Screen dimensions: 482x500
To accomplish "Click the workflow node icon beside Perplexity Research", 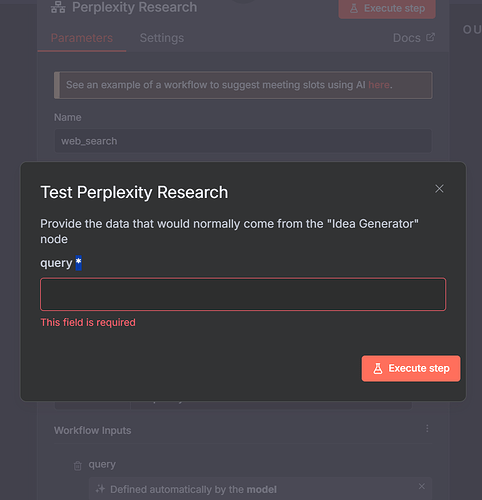I will coord(58,7).
